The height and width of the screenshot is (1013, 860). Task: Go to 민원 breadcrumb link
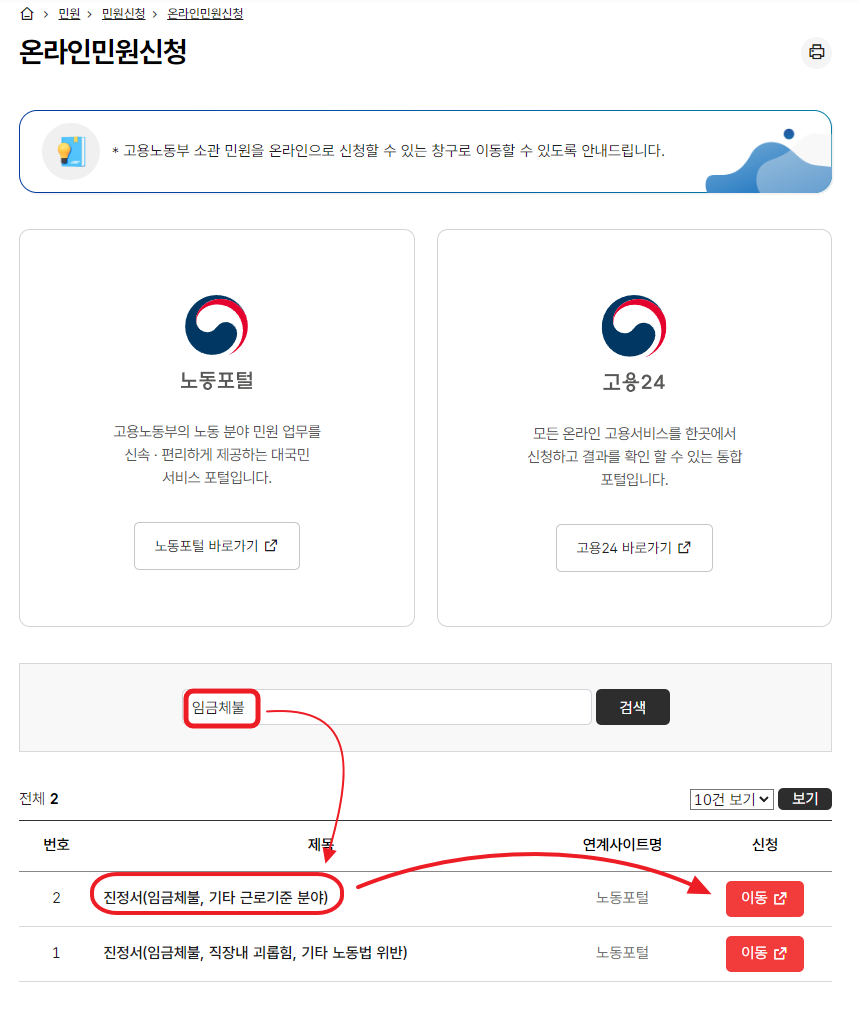tap(69, 14)
